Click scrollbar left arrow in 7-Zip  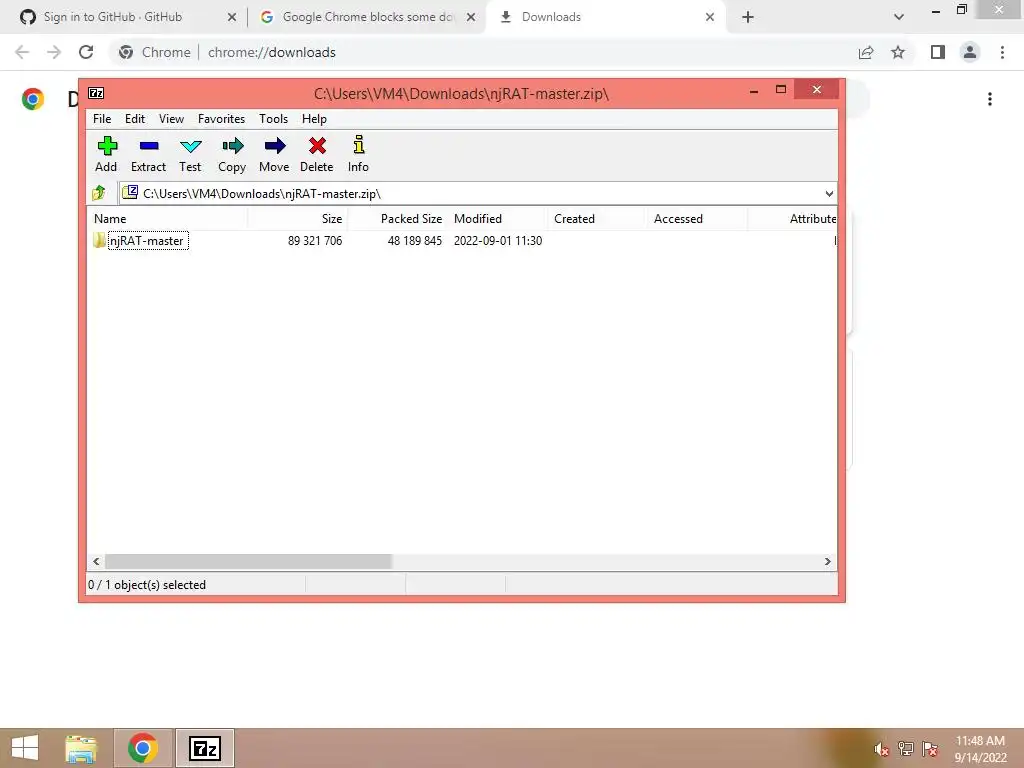pos(96,562)
